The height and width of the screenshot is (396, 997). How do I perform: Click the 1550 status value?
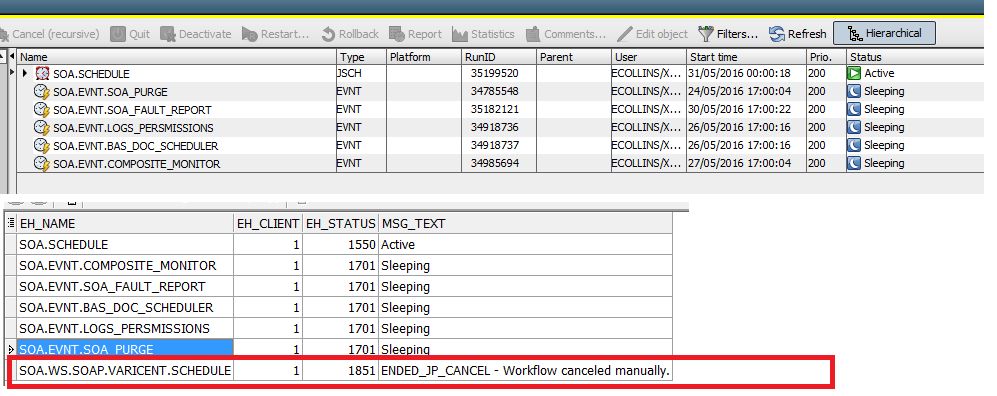(x=362, y=244)
